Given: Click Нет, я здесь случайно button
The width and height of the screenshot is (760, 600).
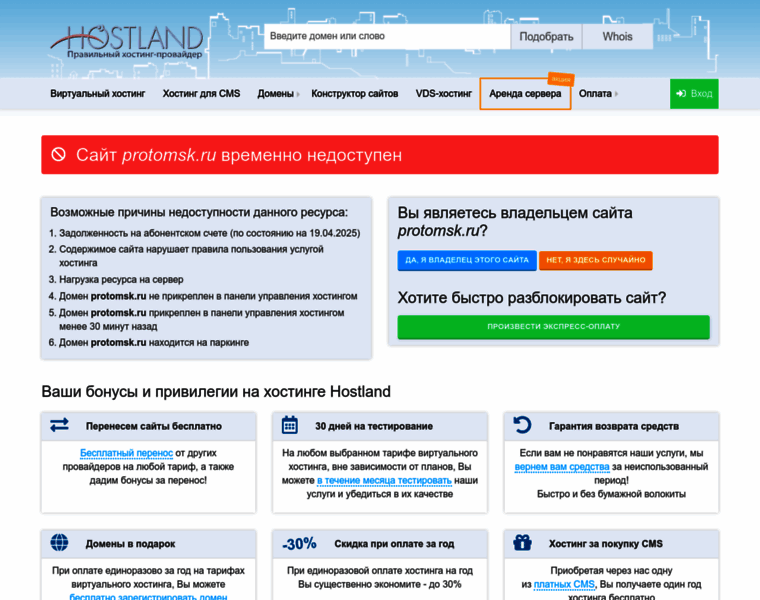Looking at the screenshot, I should pyautogui.click(x=596, y=260).
